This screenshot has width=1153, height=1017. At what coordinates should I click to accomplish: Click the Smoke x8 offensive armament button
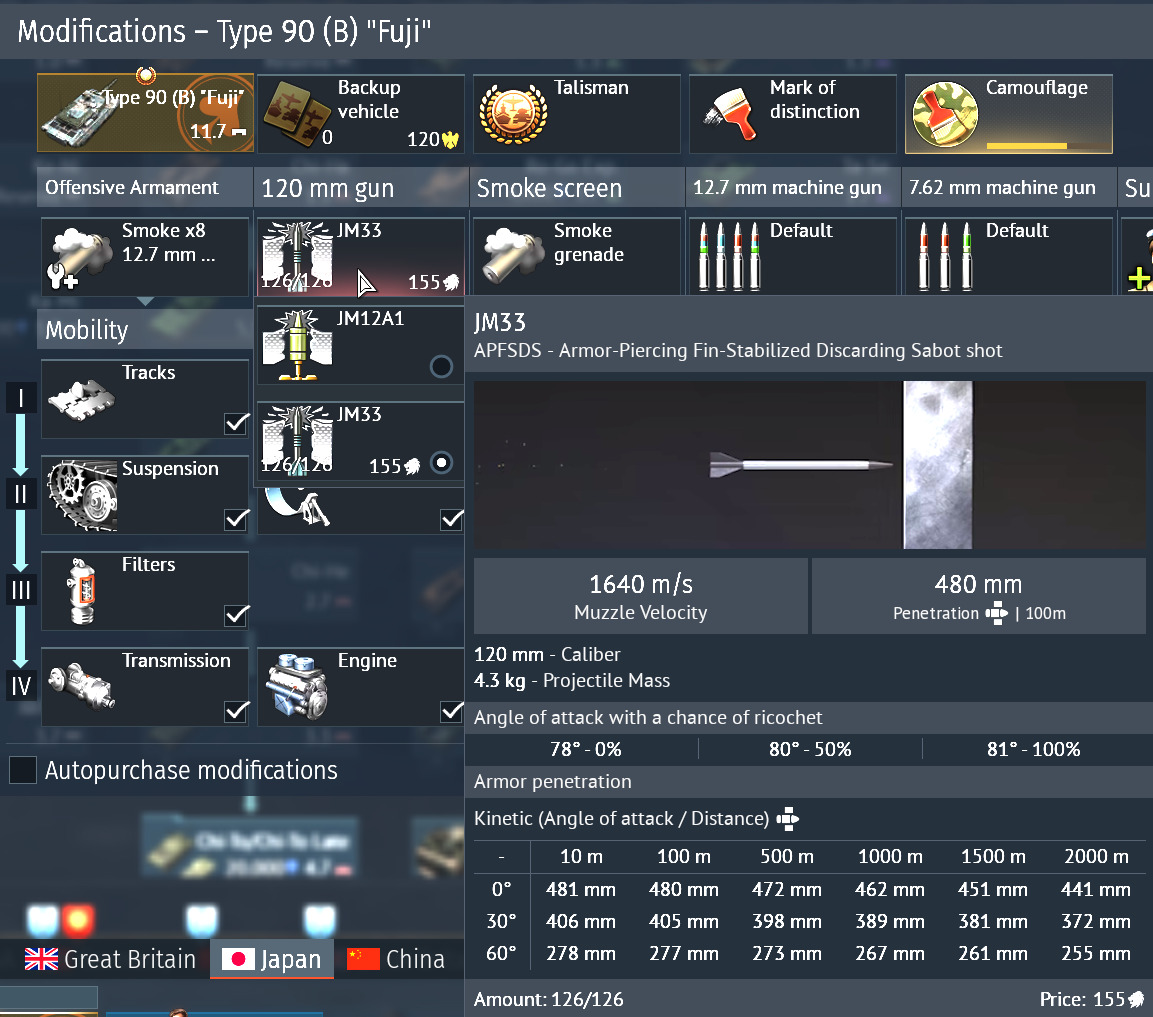(145, 257)
